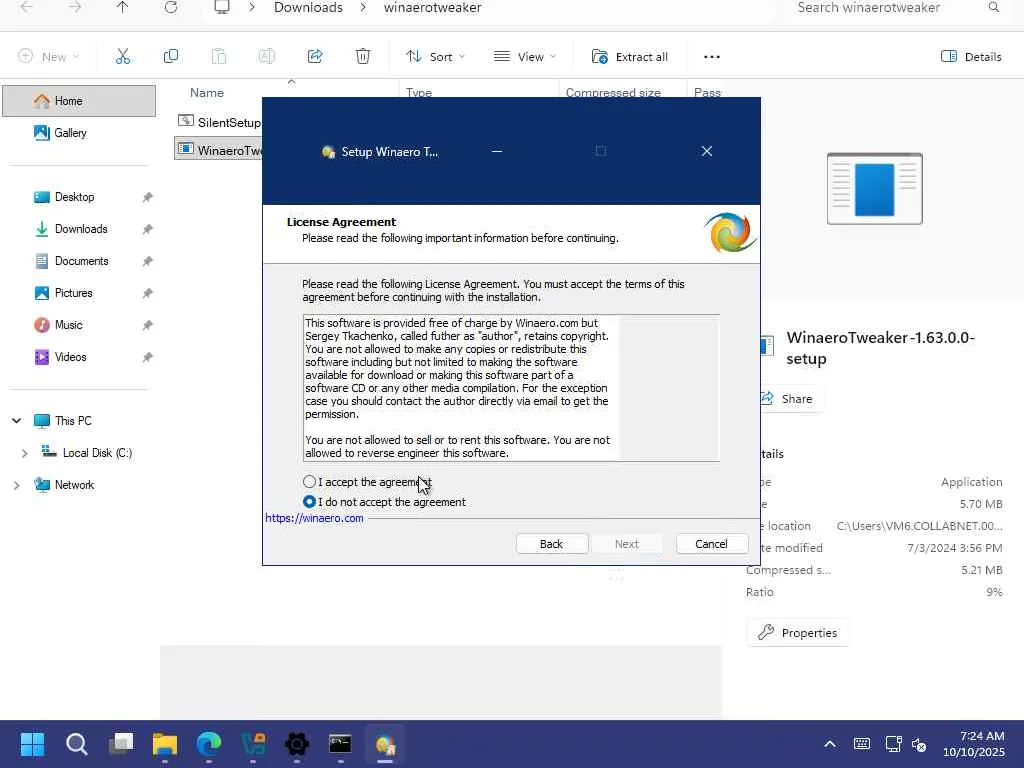Image resolution: width=1024 pixels, height=768 pixels.
Task: Open Documents in the navigation pane
Action: click(81, 261)
